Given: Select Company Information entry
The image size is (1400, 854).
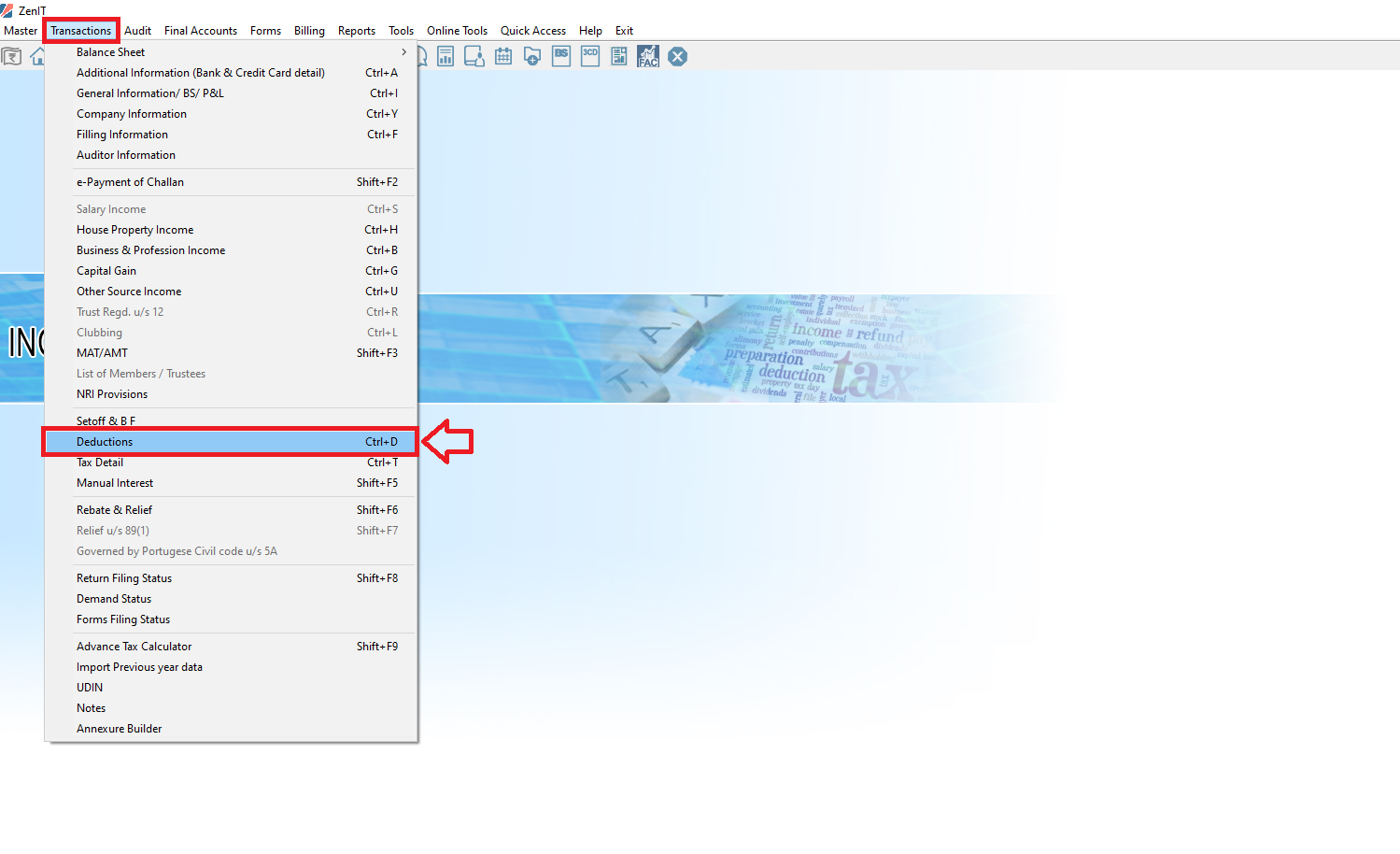Looking at the screenshot, I should (231, 114).
